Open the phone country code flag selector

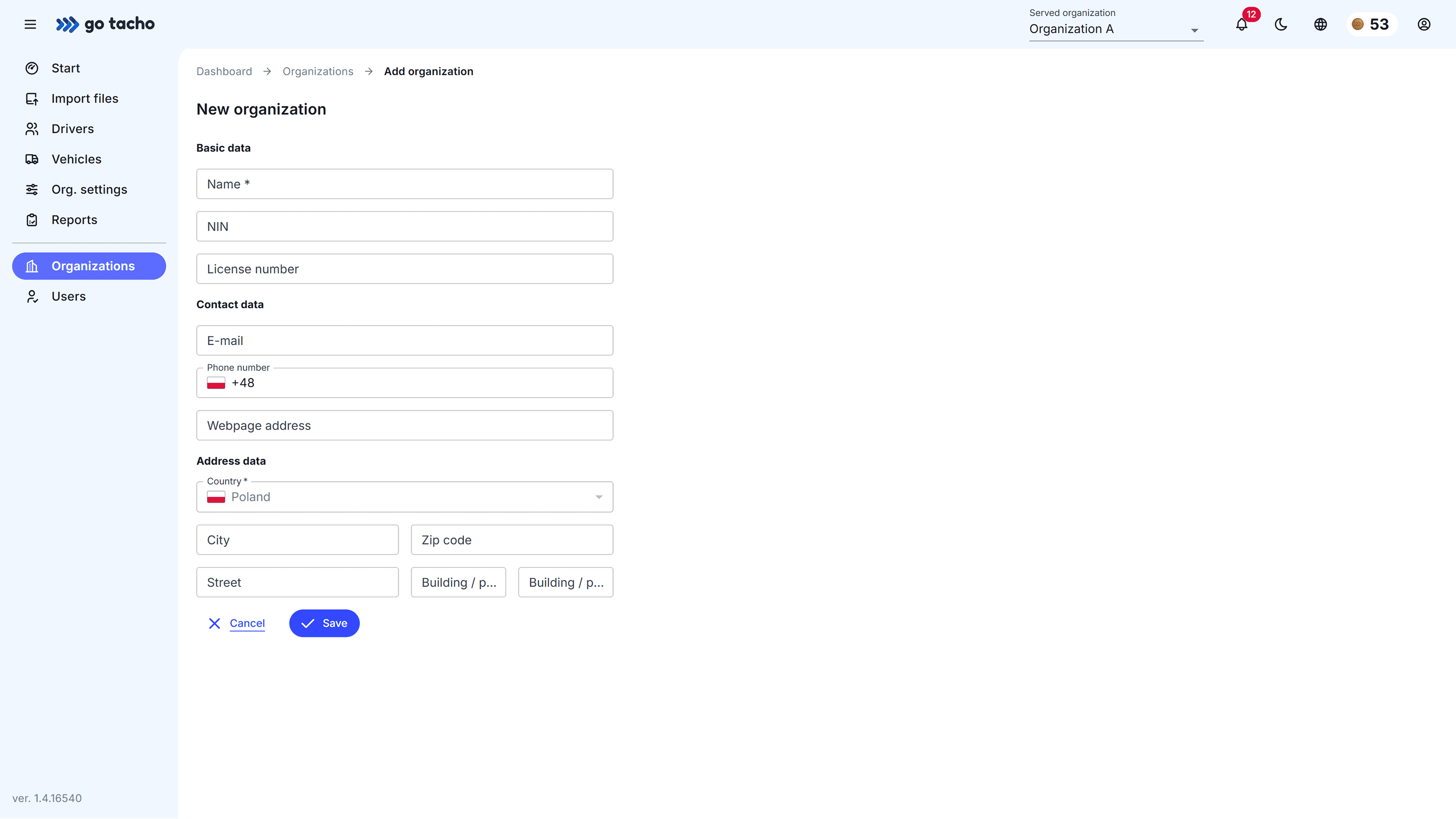(216, 383)
